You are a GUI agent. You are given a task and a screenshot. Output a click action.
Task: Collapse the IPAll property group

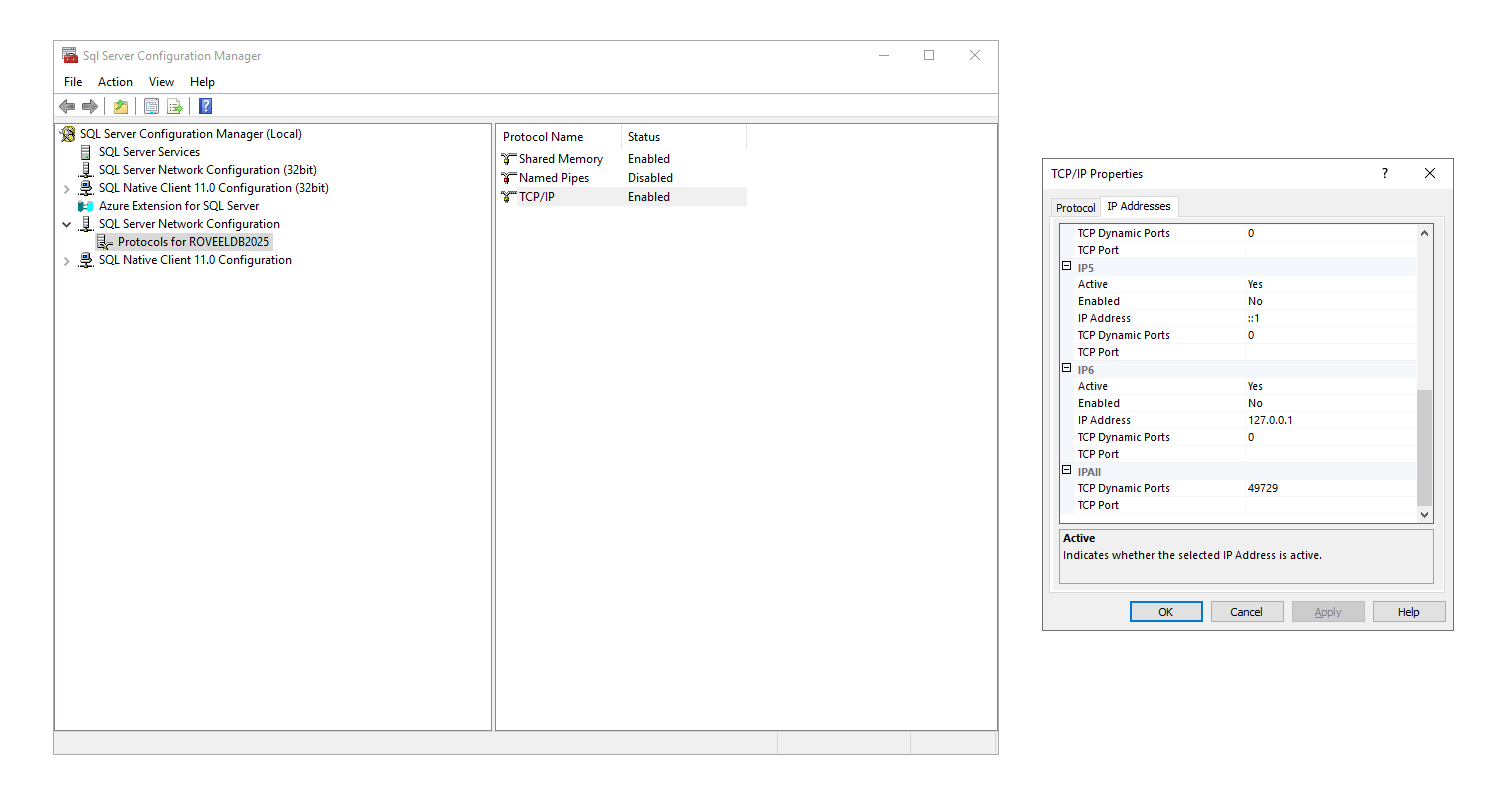tap(1067, 471)
